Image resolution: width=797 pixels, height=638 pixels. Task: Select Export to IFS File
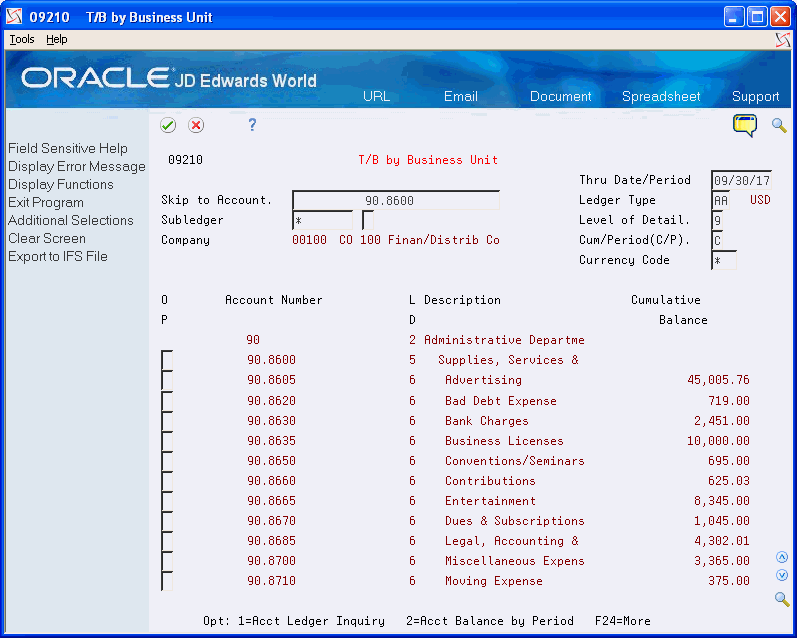(x=57, y=256)
